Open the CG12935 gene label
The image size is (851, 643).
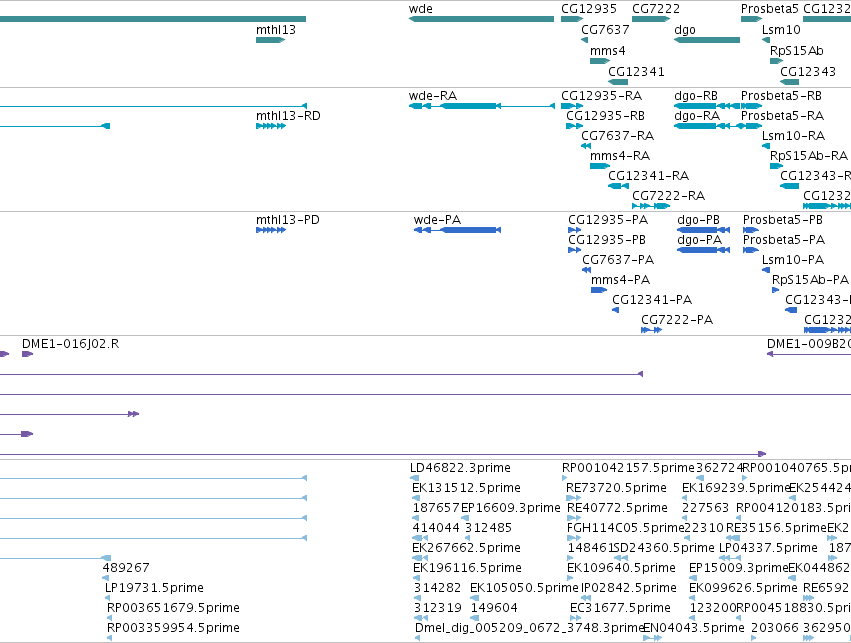589,9
